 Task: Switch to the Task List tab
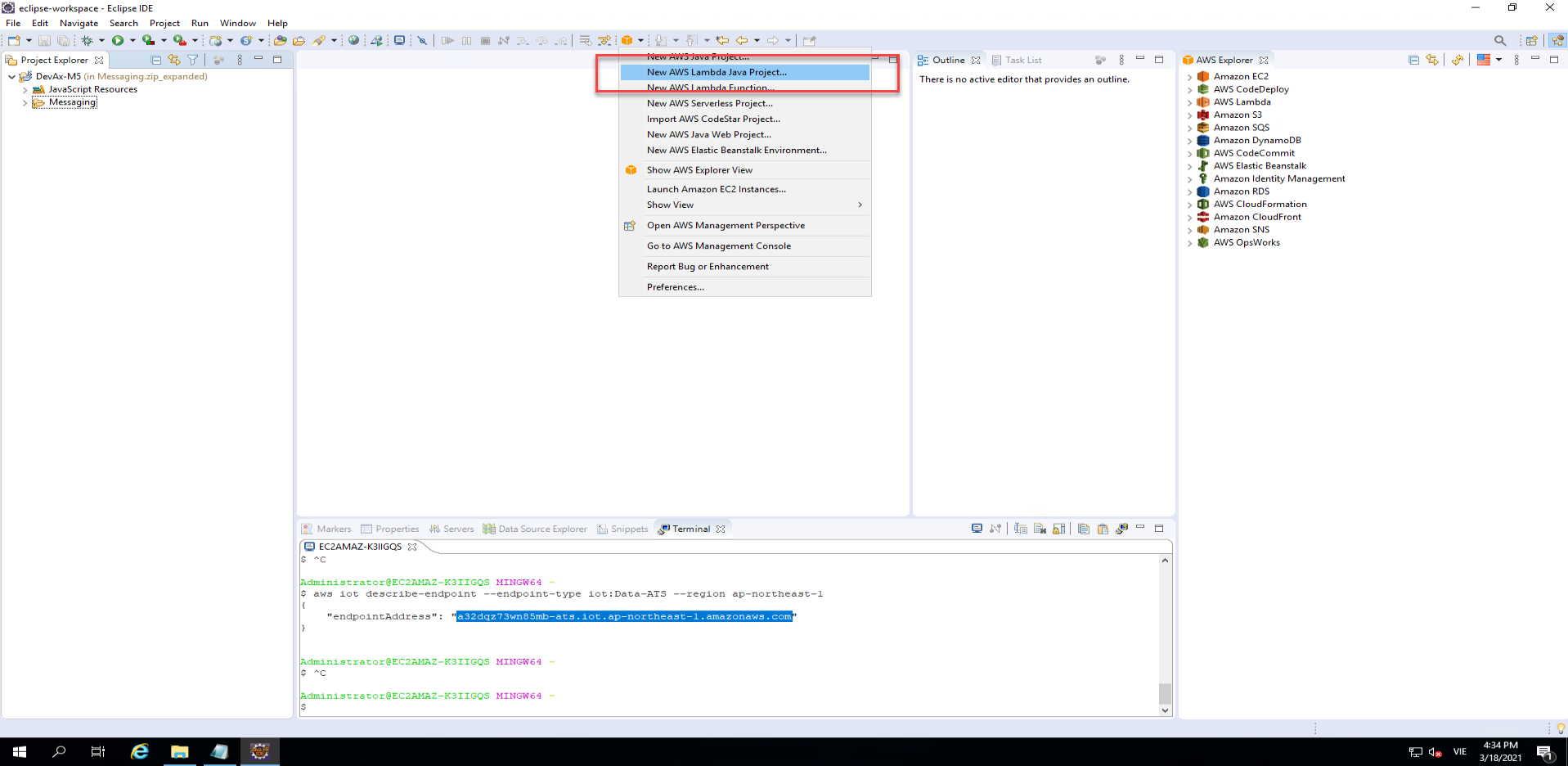(1017, 60)
